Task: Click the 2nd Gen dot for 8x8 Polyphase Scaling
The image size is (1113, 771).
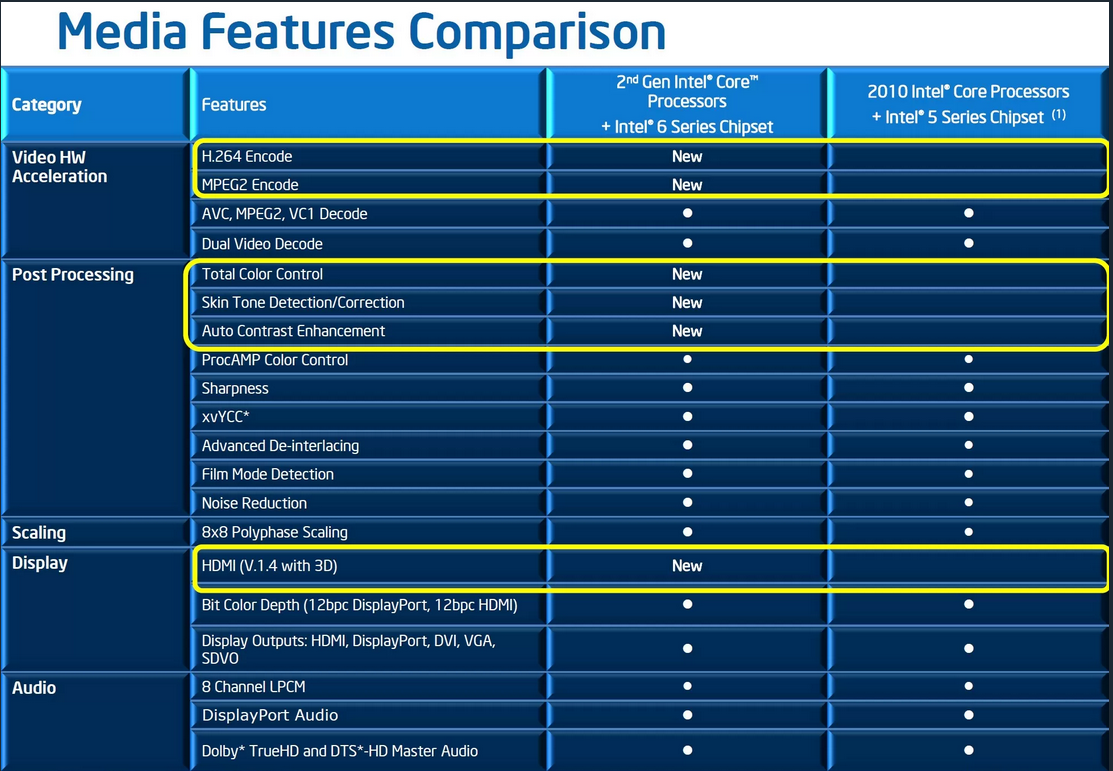Action: [x=687, y=532]
